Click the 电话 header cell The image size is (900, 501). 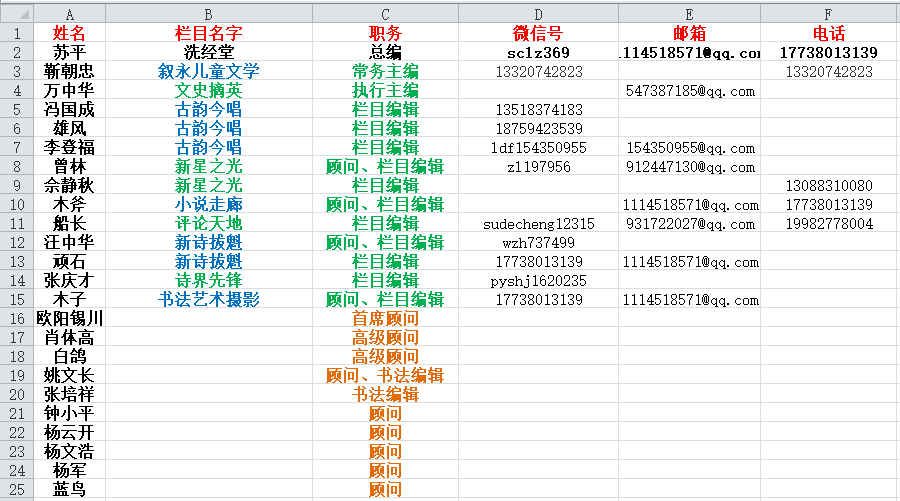pyautogui.click(x=828, y=33)
